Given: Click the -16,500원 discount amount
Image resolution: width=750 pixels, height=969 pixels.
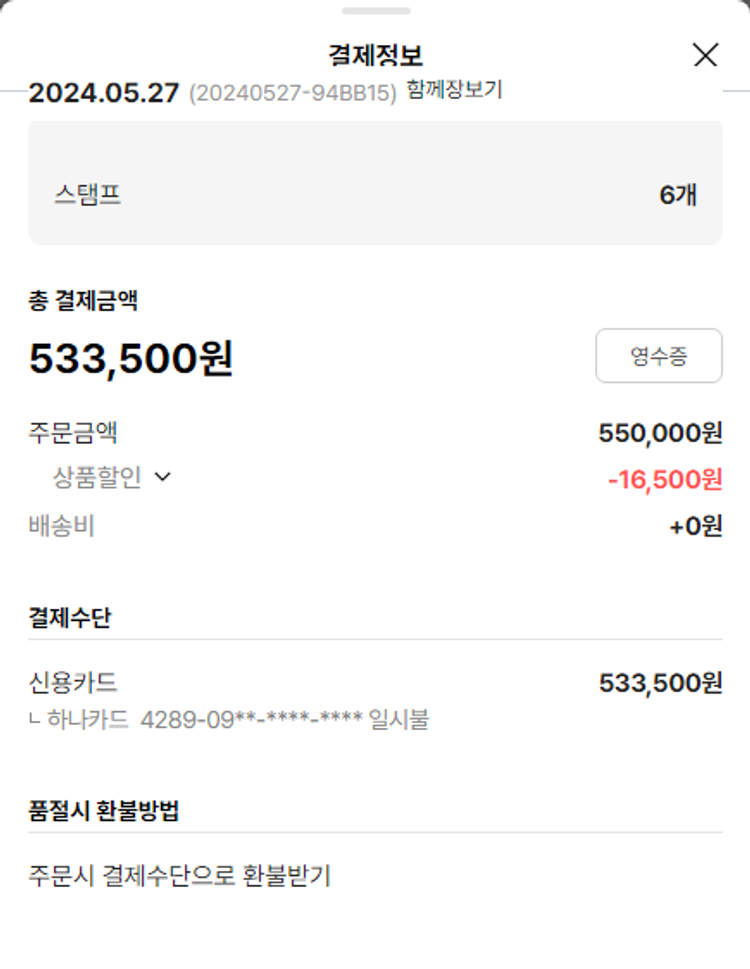Looking at the screenshot, I should point(664,480).
